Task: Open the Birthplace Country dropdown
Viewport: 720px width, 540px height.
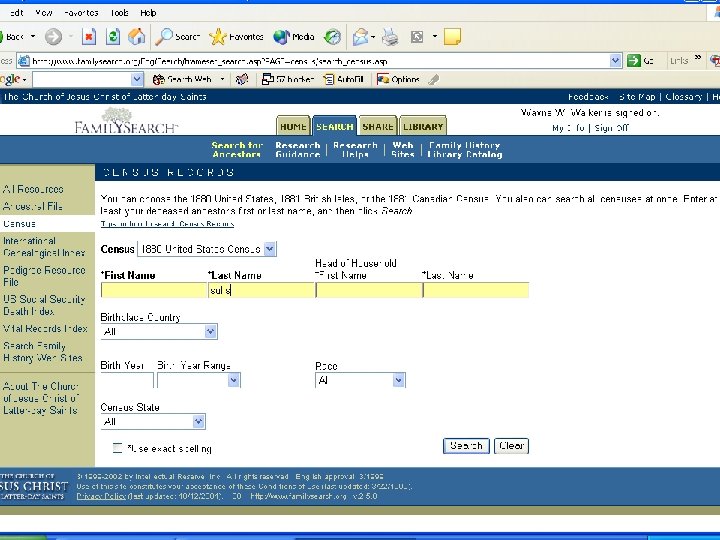Action: [x=210, y=332]
